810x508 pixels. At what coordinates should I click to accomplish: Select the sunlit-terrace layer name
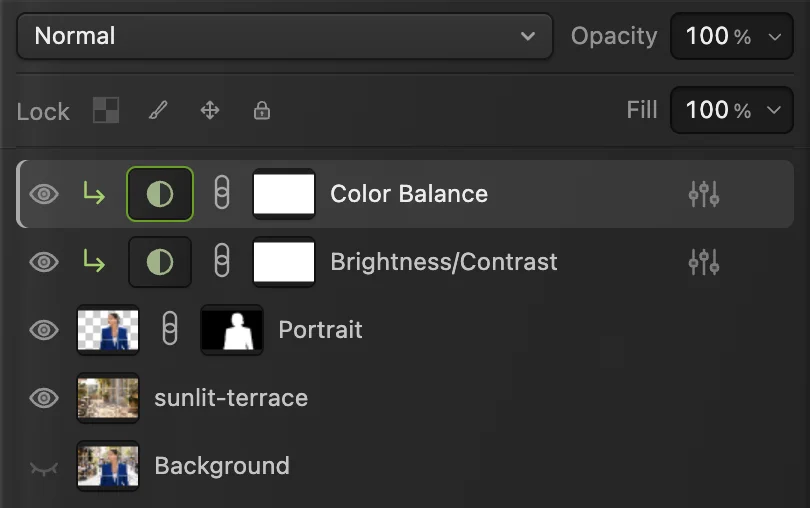231,398
